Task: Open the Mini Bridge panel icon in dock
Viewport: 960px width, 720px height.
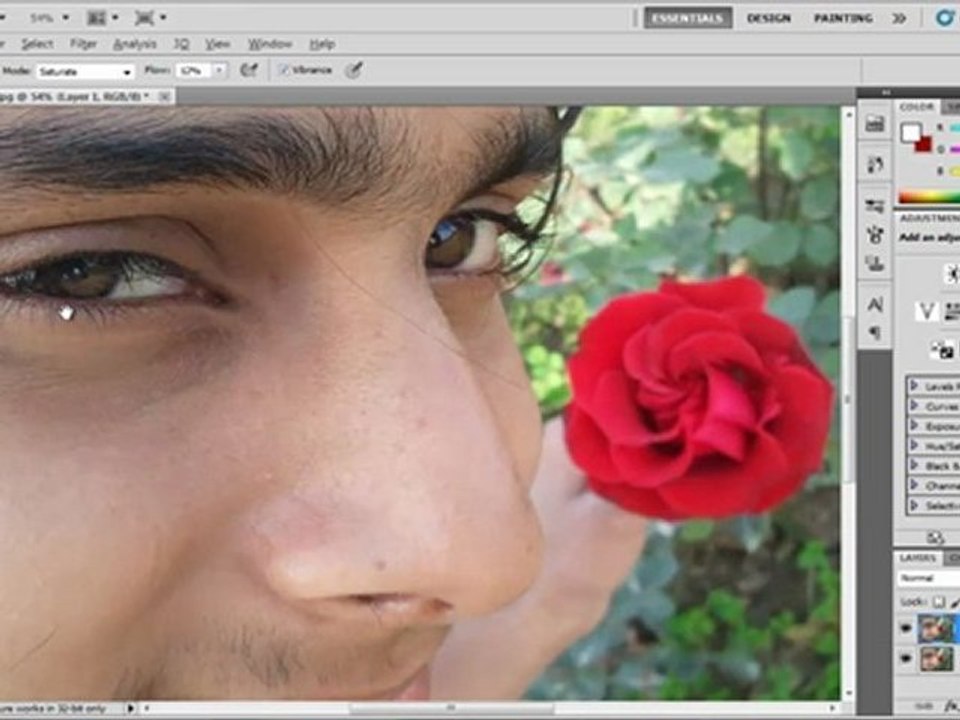Action: click(x=874, y=124)
